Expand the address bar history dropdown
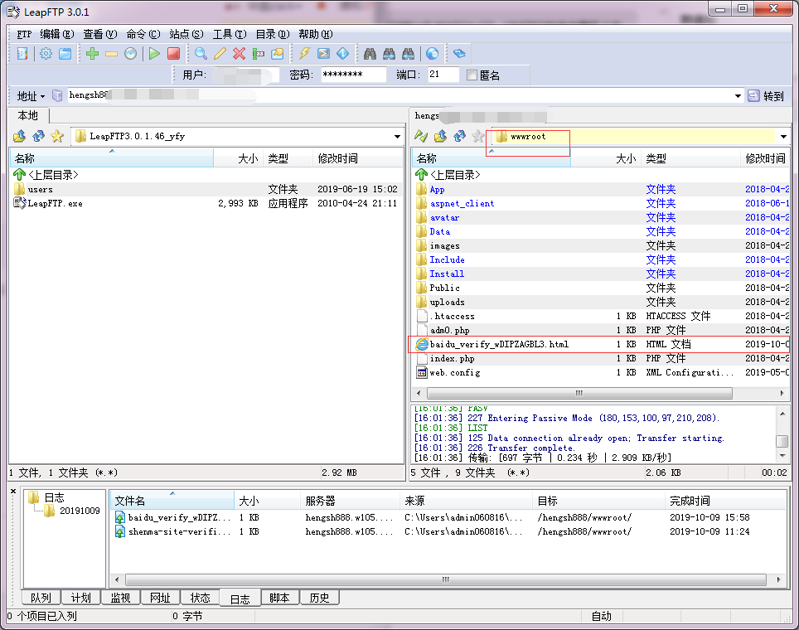799x630 pixels. pyautogui.click(x=737, y=96)
